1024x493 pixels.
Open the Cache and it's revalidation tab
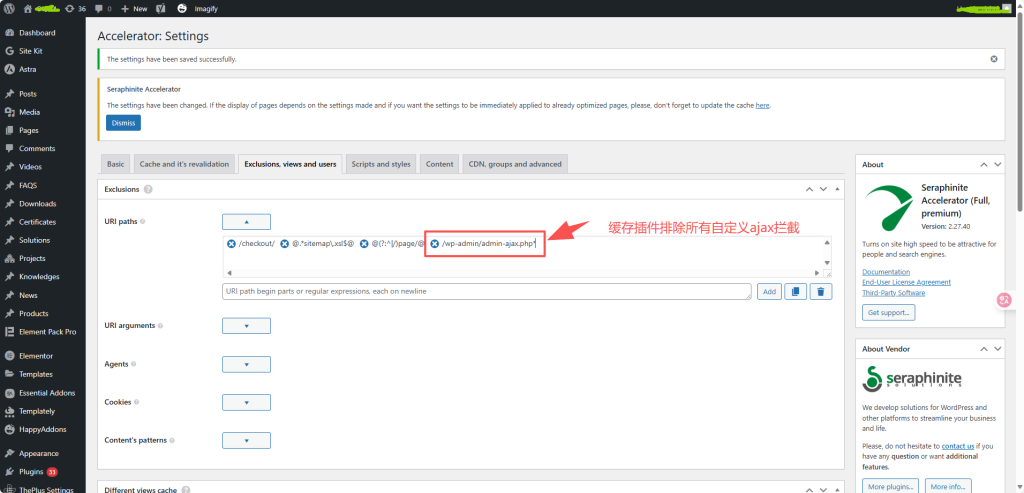coord(183,164)
